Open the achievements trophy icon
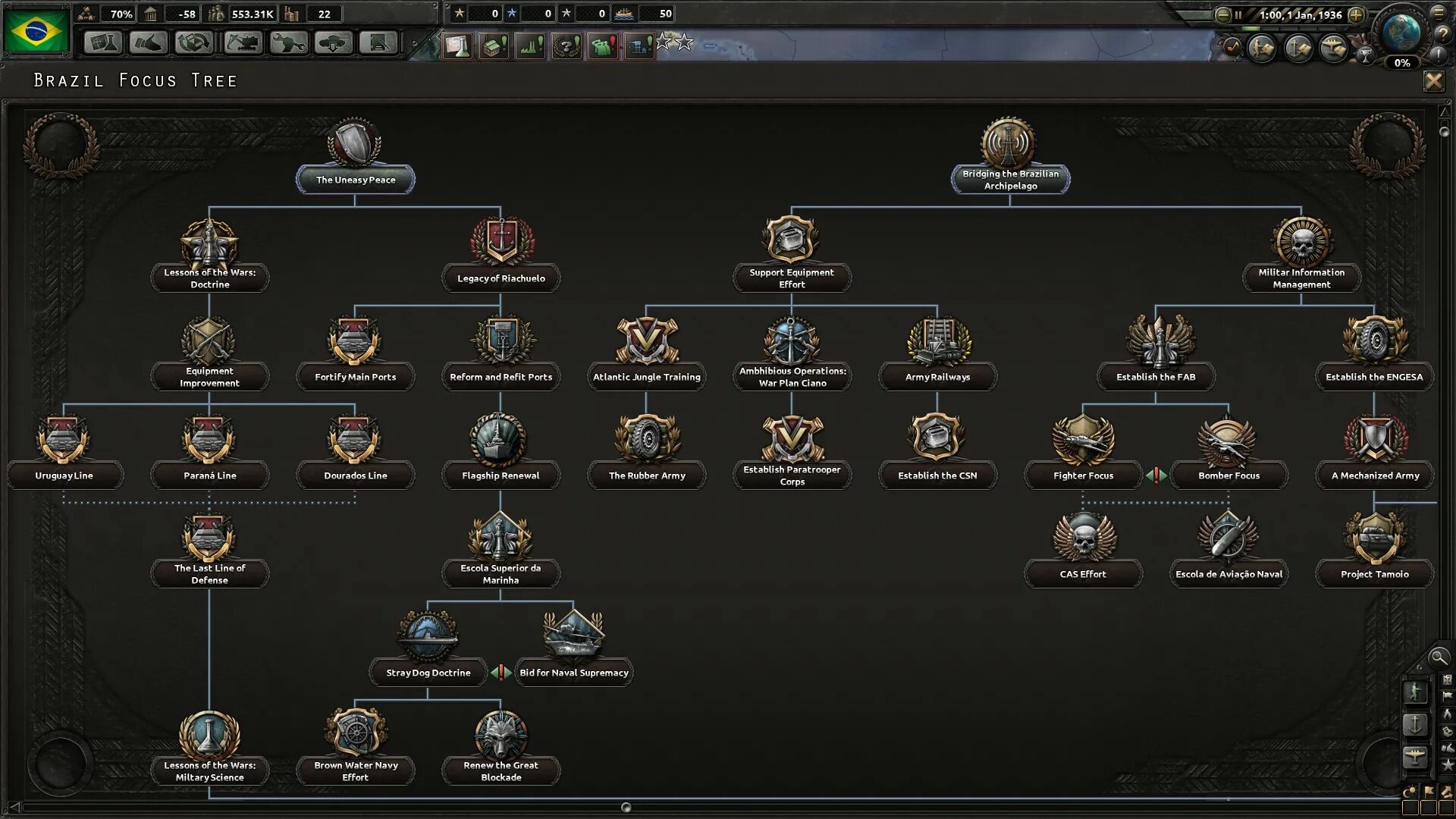Viewport: 1456px width, 819px height. point(1365,55)
